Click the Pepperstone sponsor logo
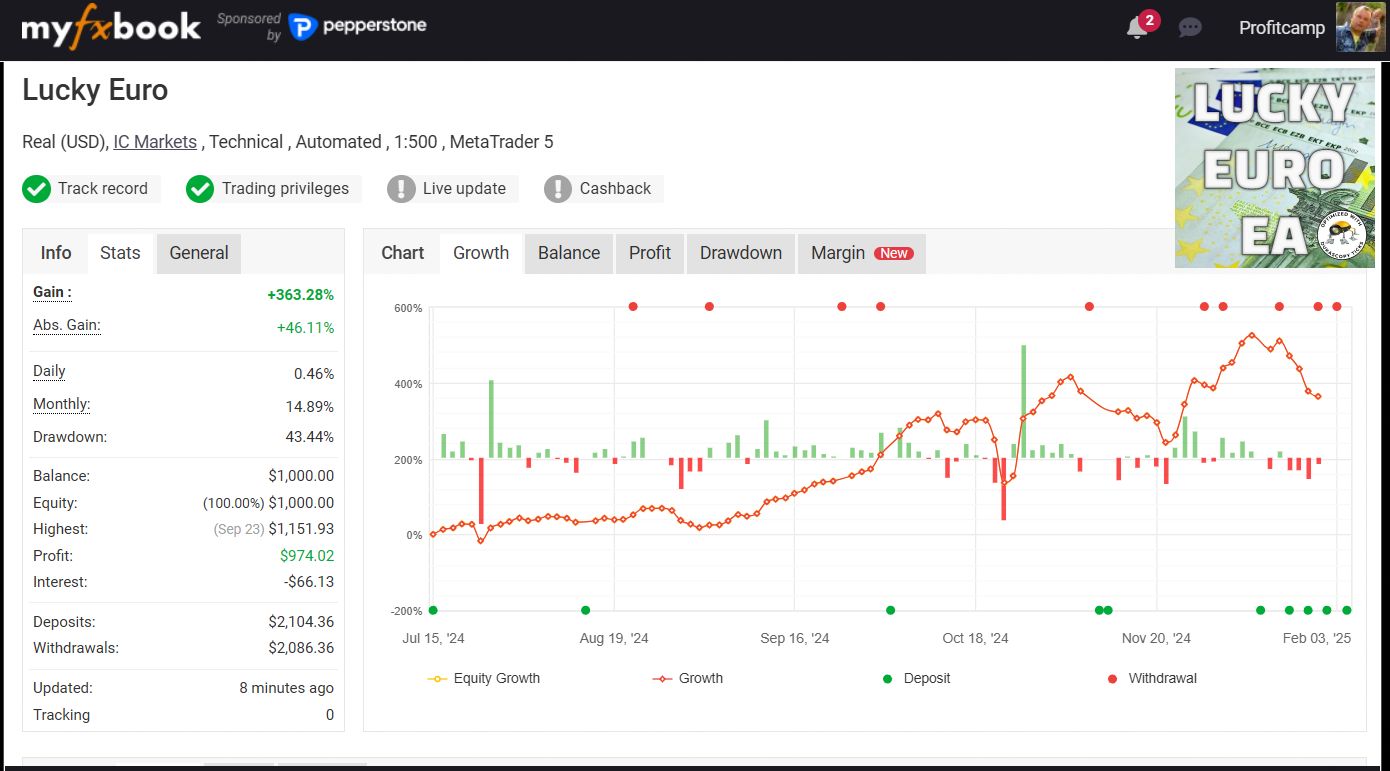The width and height of the screenshot is (1390, 771). pos(358,26)
